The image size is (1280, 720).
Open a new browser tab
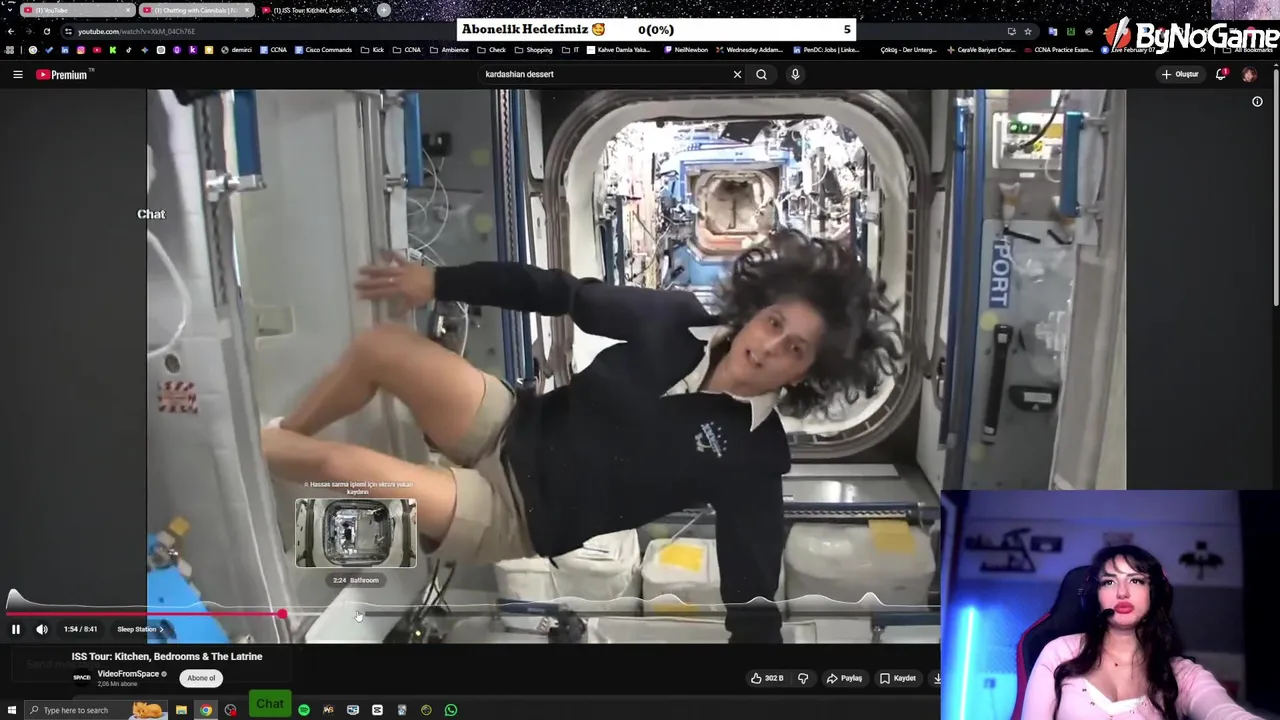point(383,10)
